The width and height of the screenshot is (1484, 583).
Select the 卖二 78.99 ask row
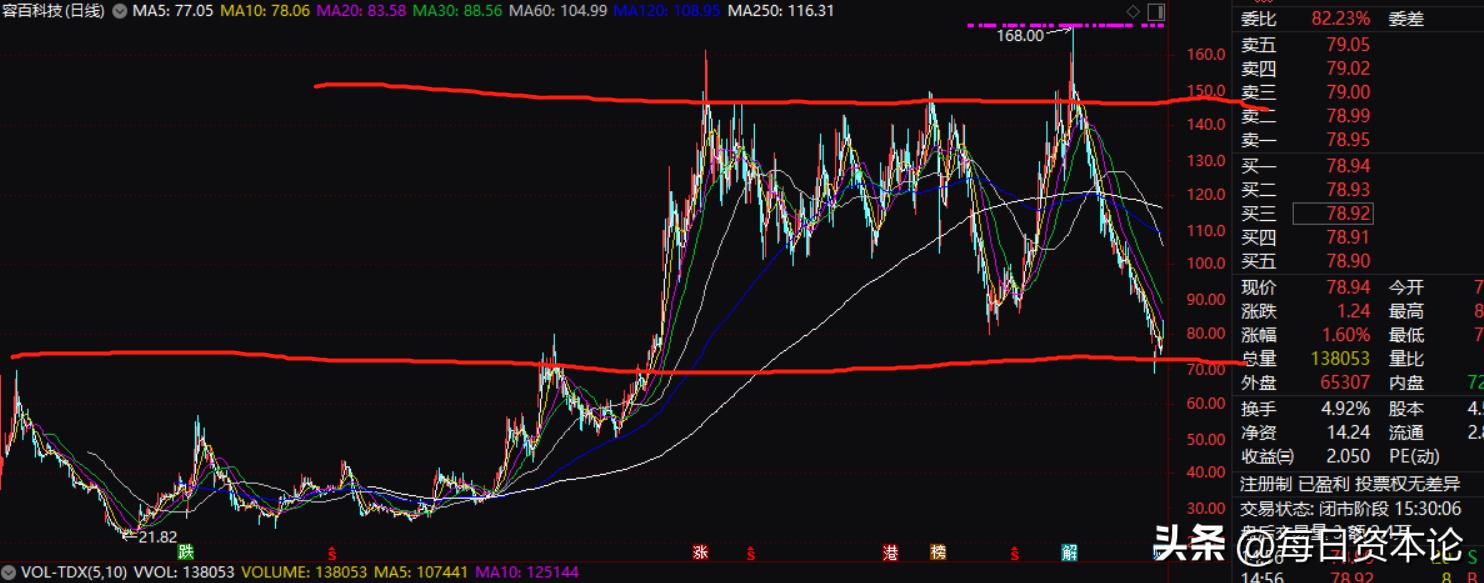coord(1306,116)
